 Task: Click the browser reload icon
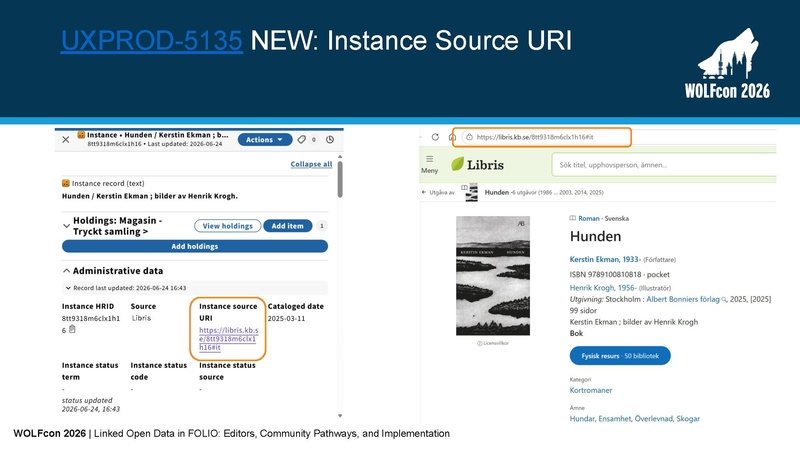pyautogui.click(x=435, y=137)
